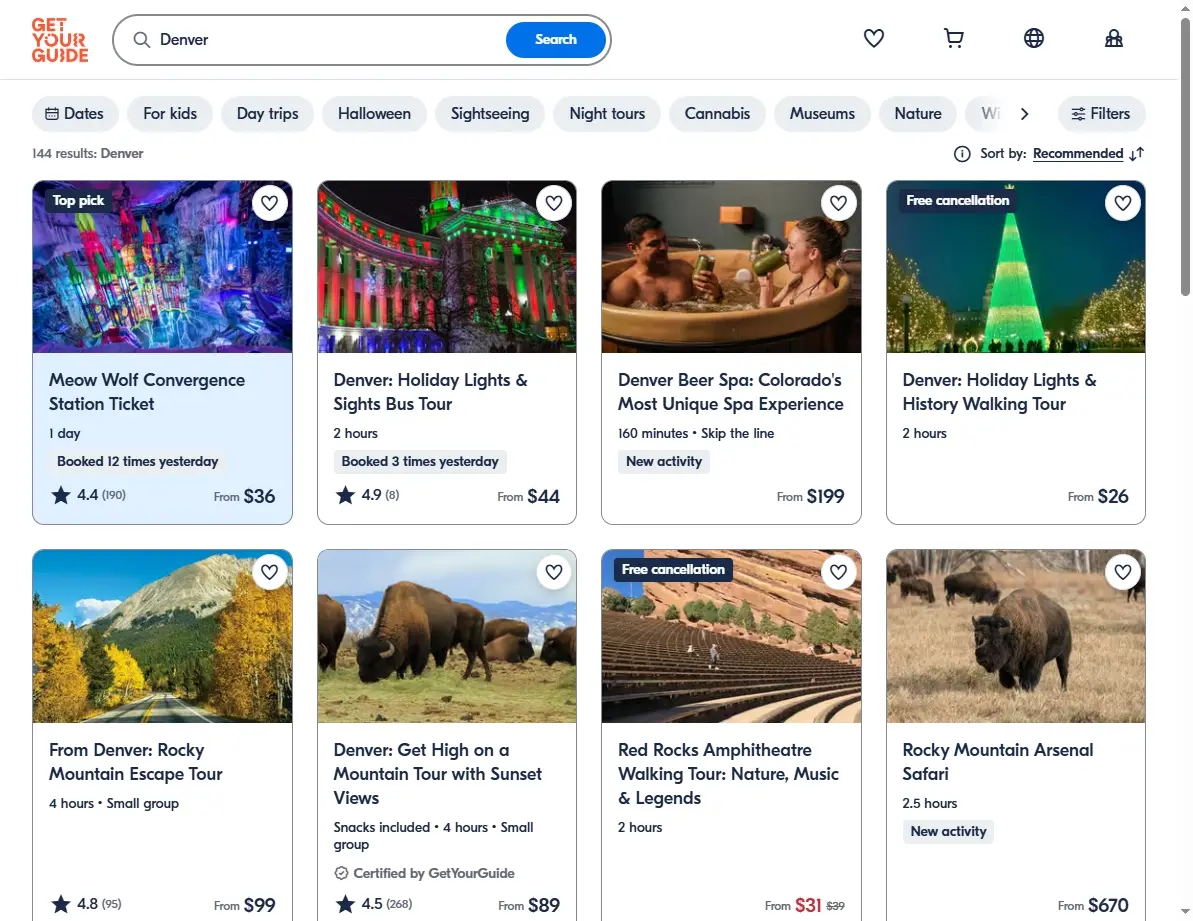Viewport: 1193px width, 921px height.
Task: Open Red Rocks Amphitheatre Walking Tour title
Action: (728, 773)
